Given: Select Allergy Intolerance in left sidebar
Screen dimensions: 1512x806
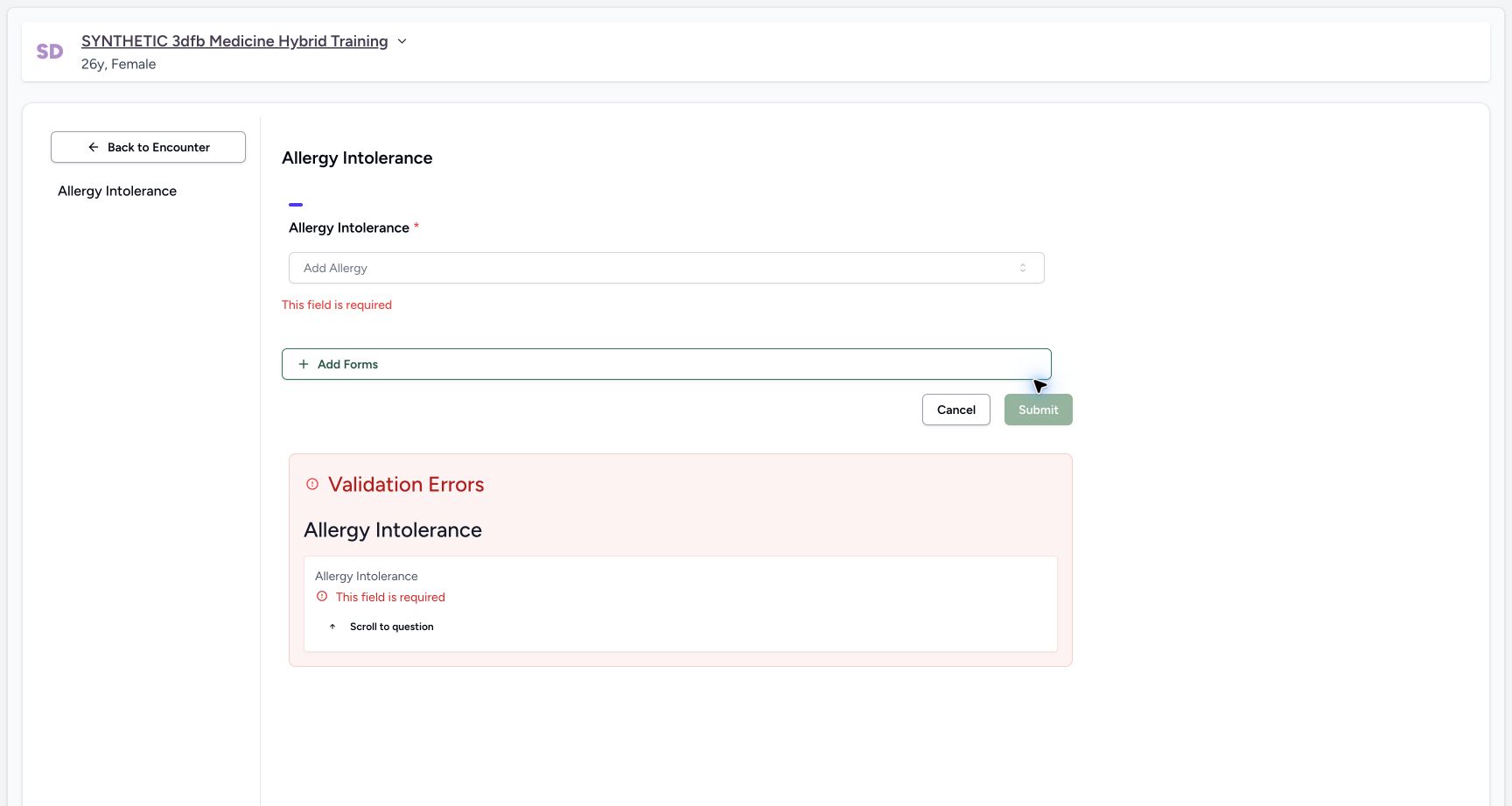Looking at the screenshot, I should [117, 191].
